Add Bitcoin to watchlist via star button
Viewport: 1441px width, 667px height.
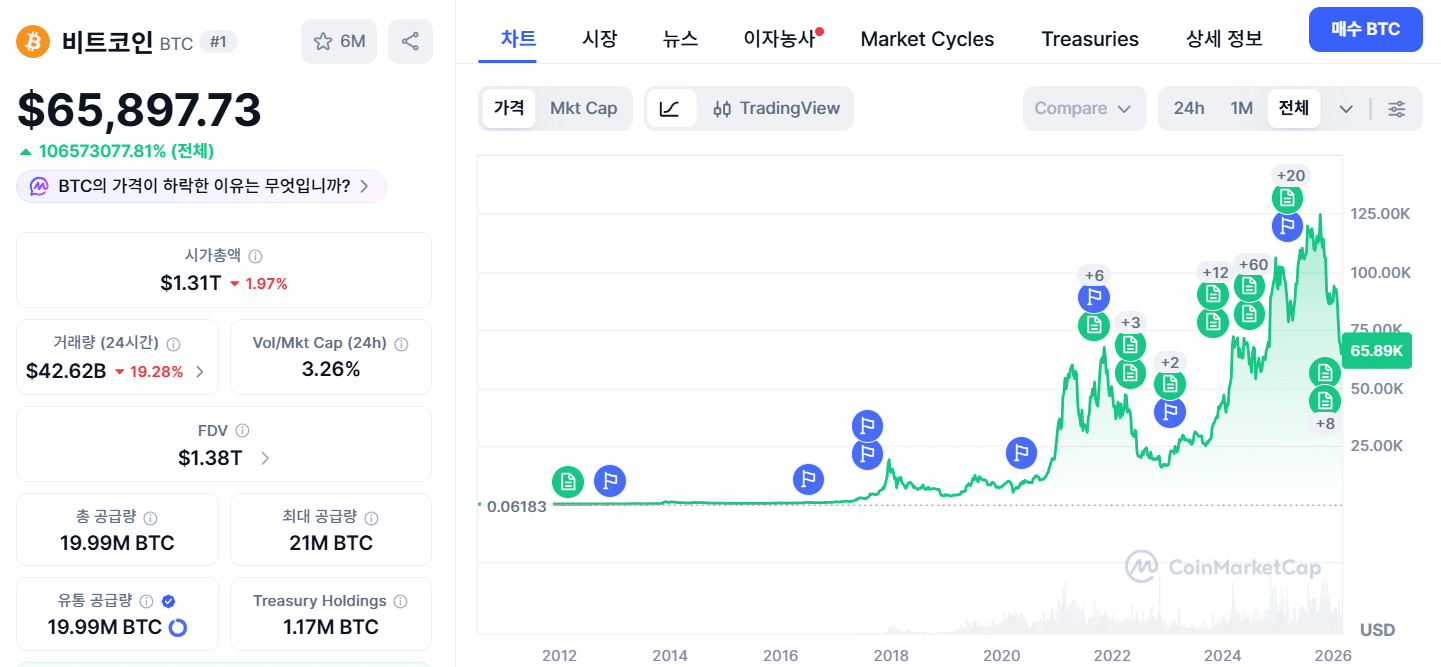coord(339,41)
